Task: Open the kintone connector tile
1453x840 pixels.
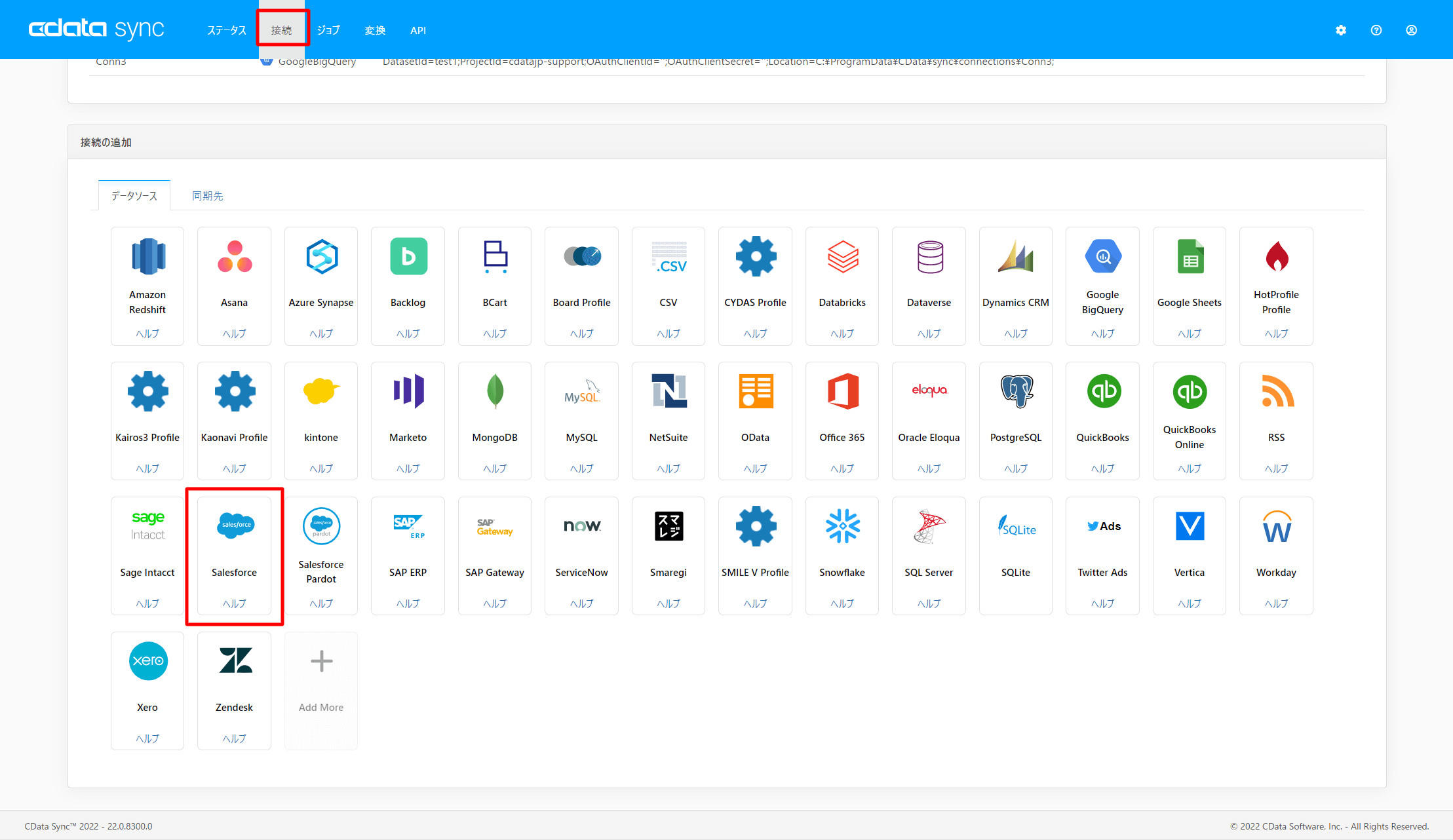Action: [x=321, y=419]
